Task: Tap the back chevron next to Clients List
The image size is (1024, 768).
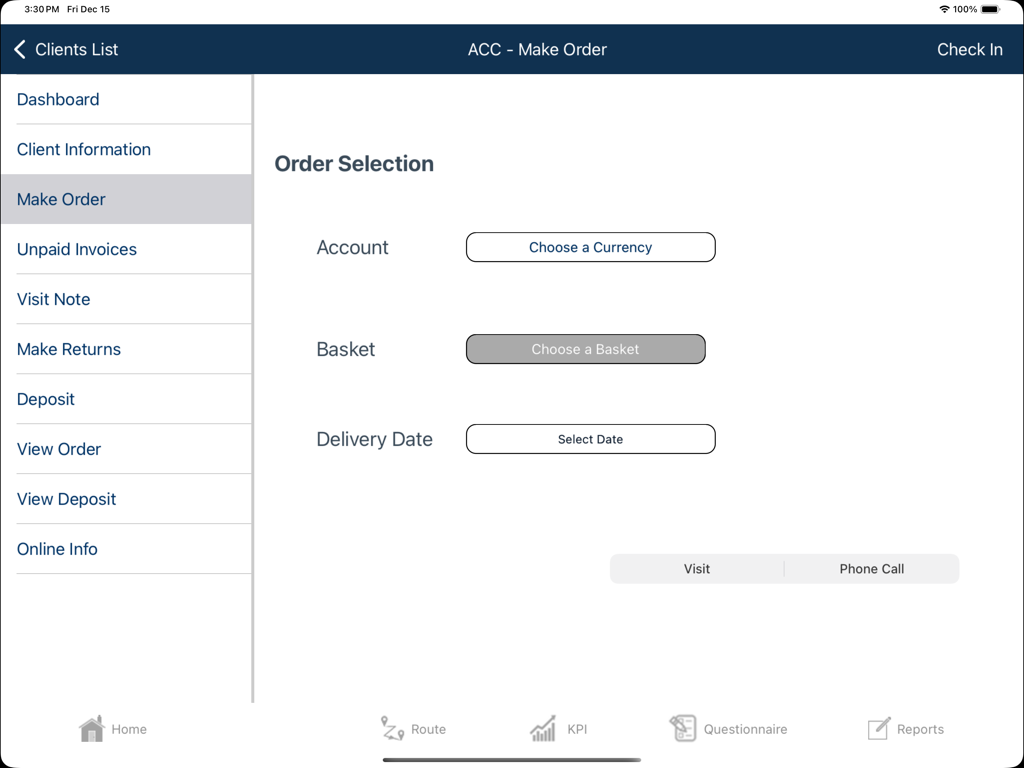Action: (19, 48)
